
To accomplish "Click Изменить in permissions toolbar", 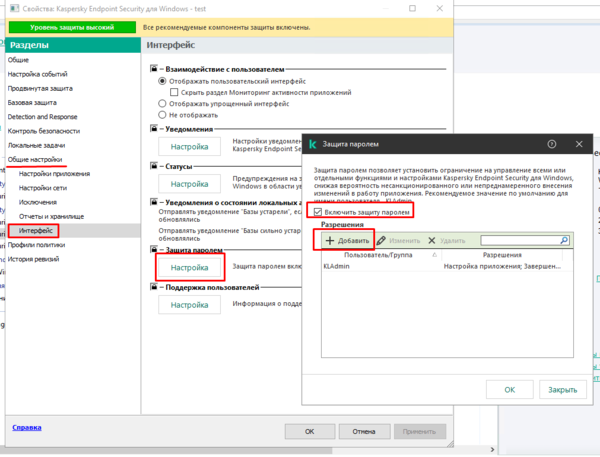I will pyautogui.click(x=398, y=240).
